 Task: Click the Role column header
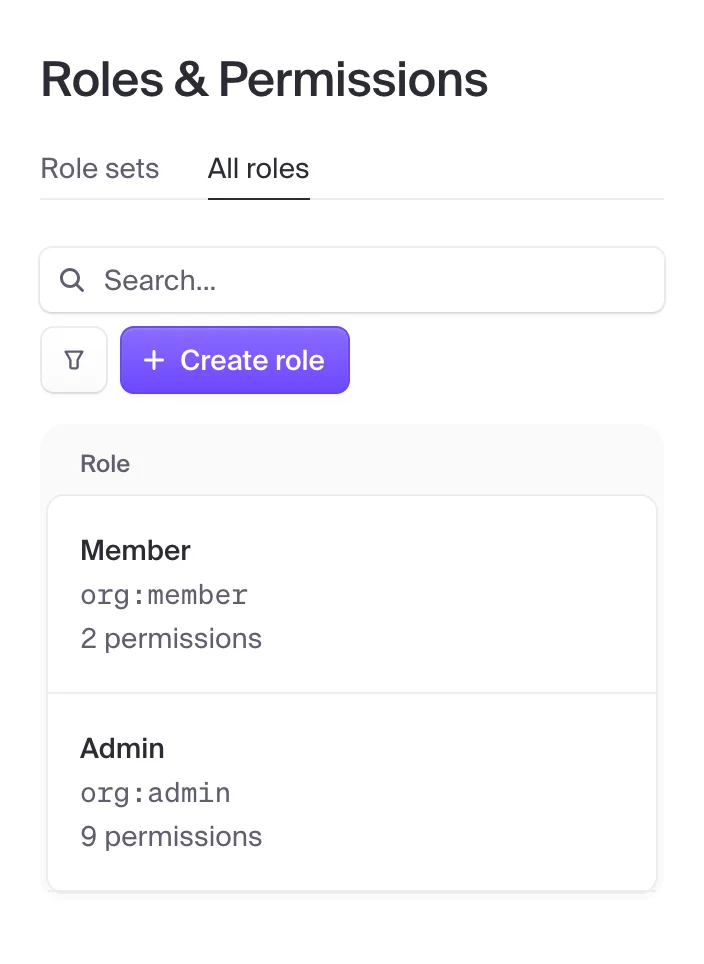(x=105, y=464)
